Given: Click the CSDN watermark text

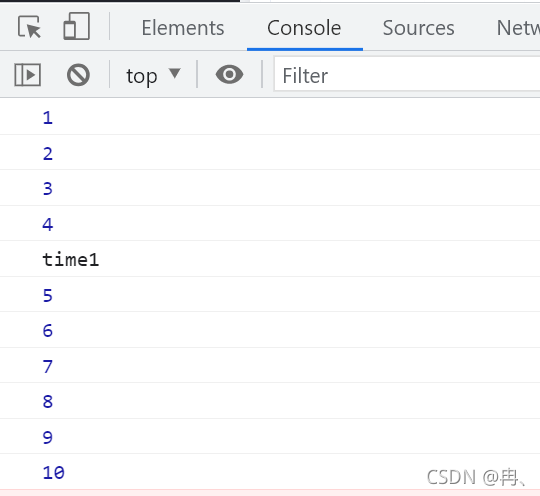Looking at the screenshot, I should (x=476, y=478).
